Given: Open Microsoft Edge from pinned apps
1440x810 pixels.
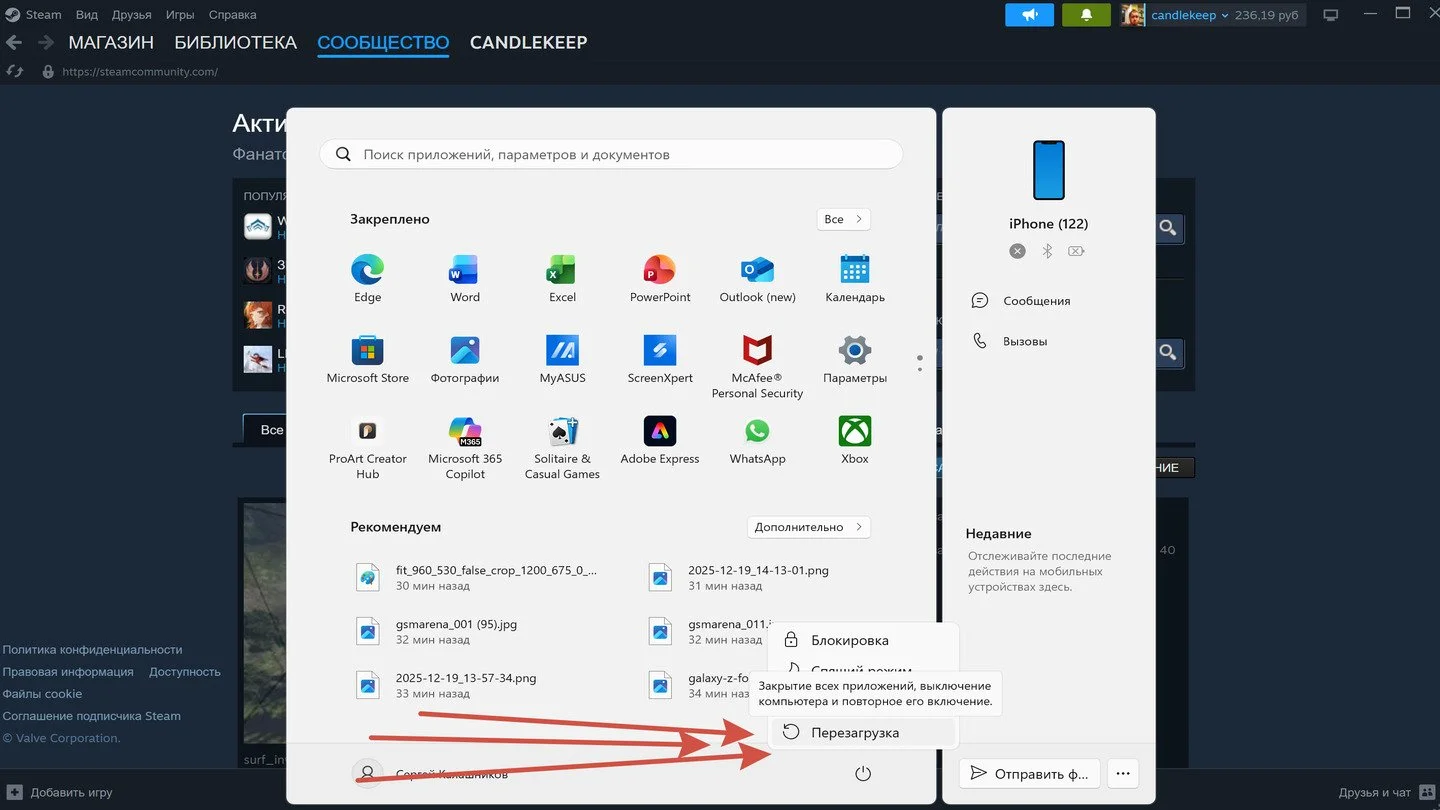Looking at the screenshot, I should [367, 278].
